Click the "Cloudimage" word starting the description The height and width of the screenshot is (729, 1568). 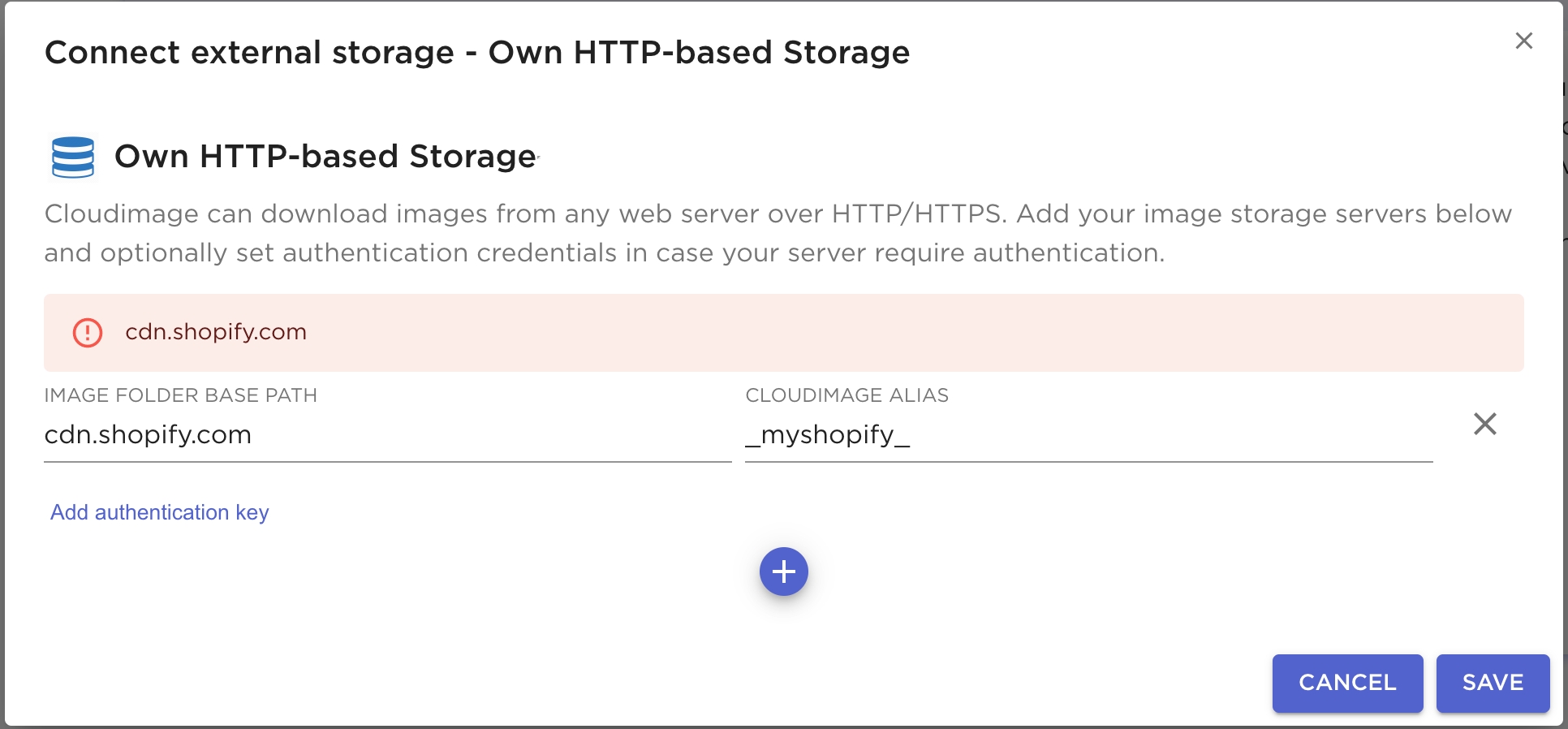coord(121,214)
